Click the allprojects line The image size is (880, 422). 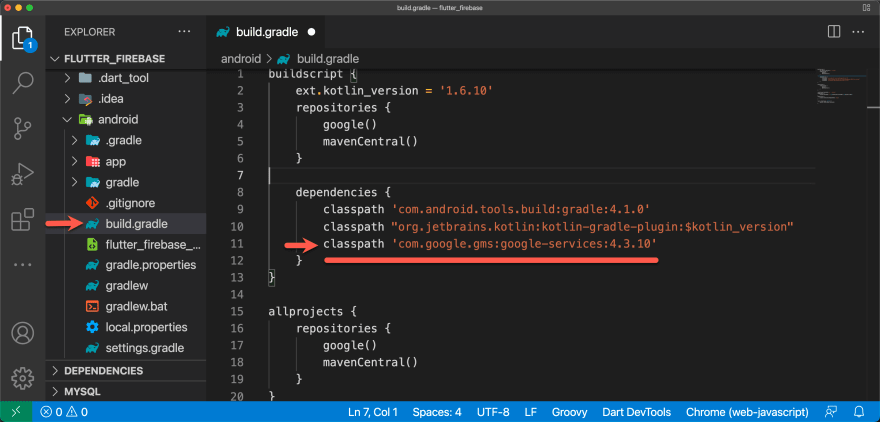coord(313,311)
